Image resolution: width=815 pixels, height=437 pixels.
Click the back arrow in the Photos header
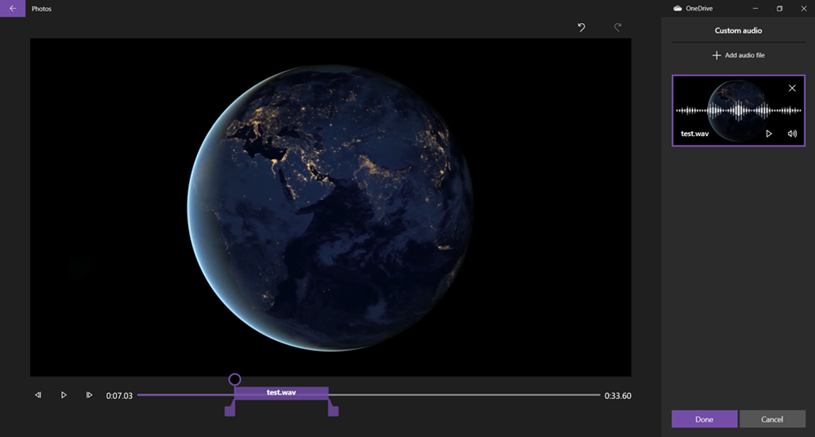coord(12,8)
